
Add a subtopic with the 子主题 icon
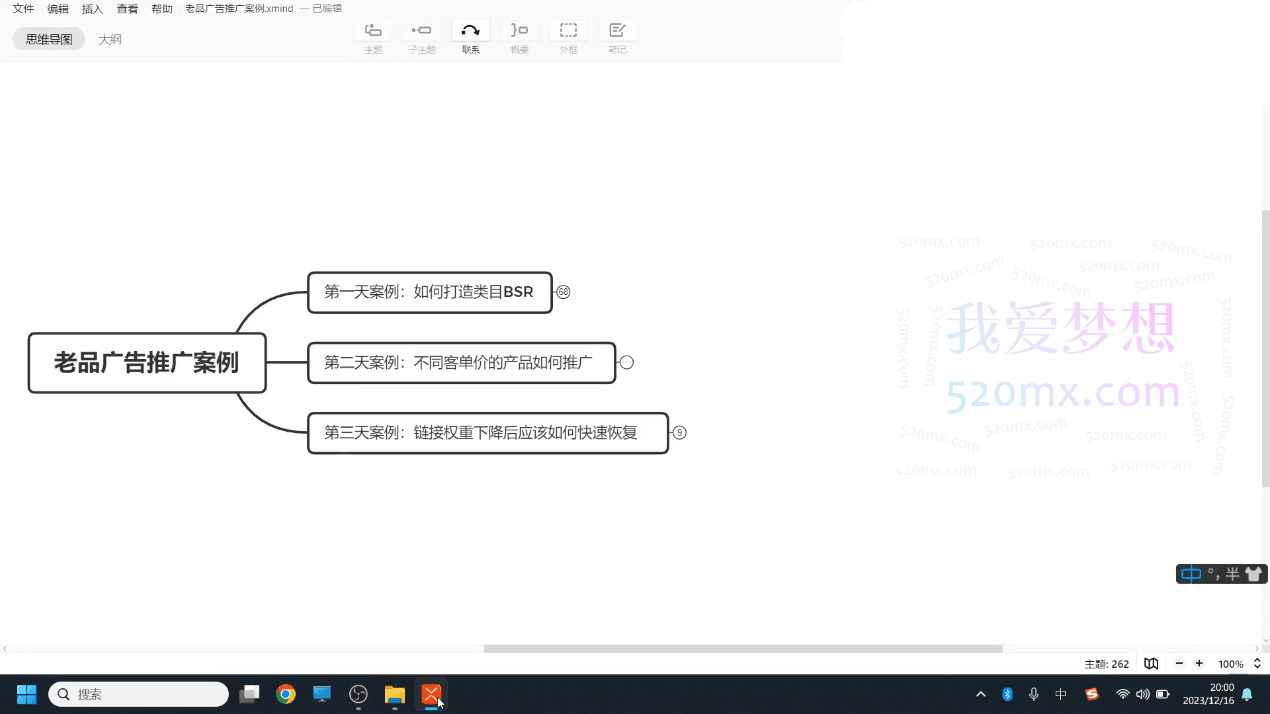[x=422, y=37]
